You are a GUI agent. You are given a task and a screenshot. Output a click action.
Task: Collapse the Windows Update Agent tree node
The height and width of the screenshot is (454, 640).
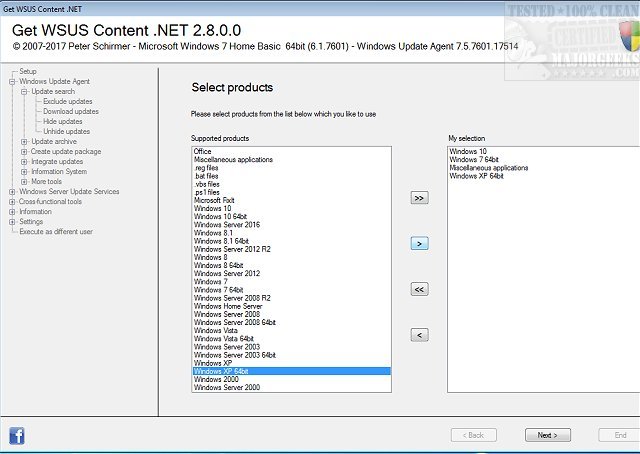pyautogui.click(x=12, y=81)
